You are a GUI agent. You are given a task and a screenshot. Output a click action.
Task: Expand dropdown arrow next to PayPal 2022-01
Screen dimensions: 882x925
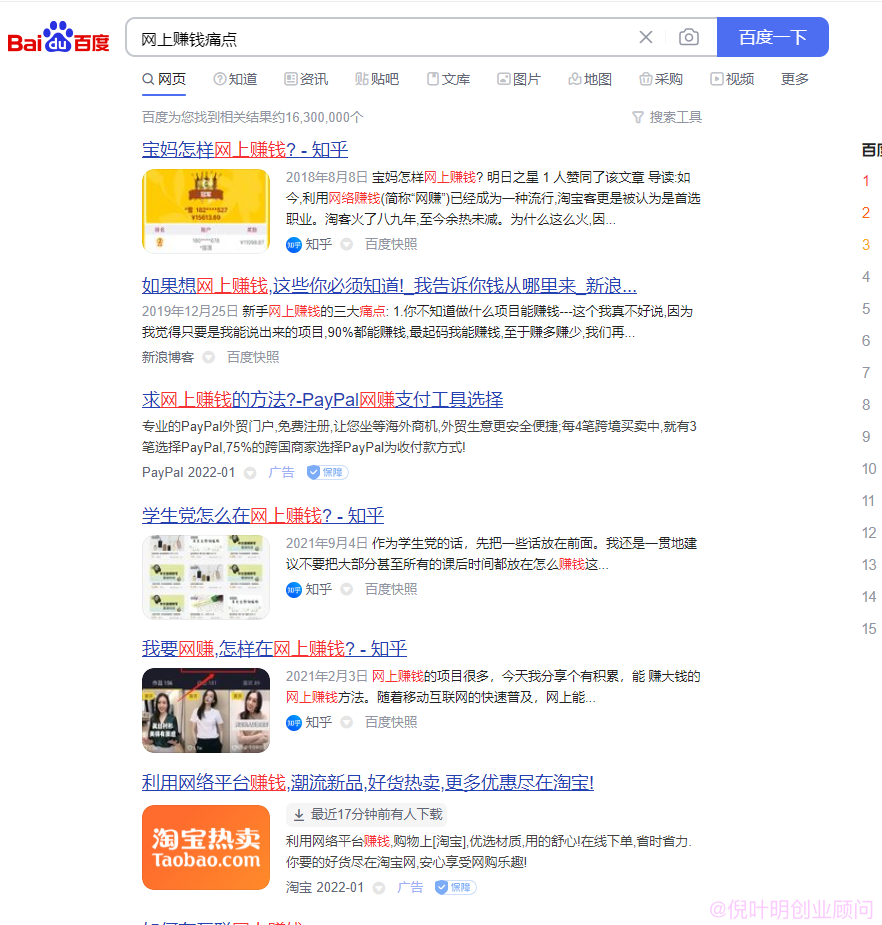point(250,473)
